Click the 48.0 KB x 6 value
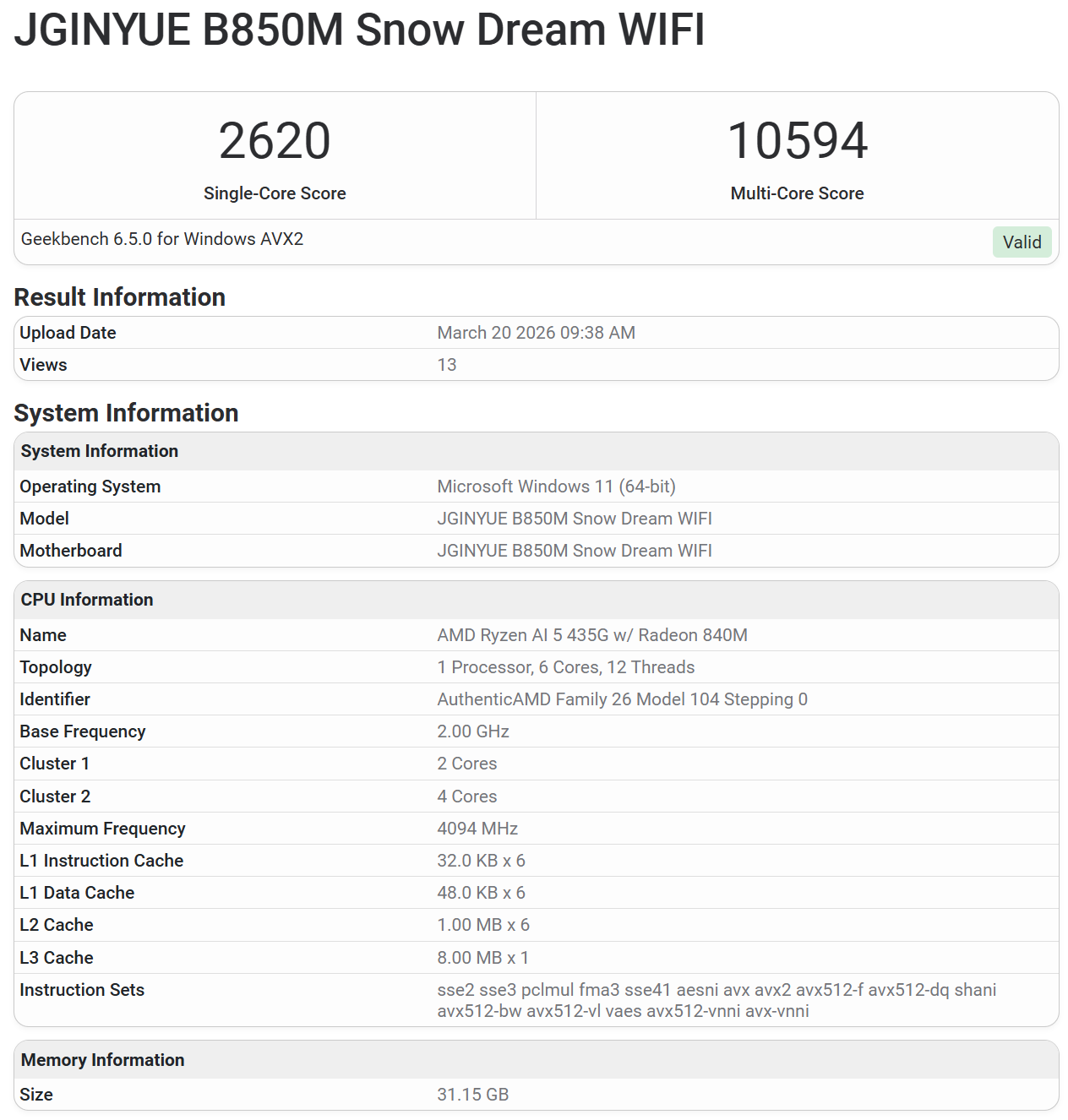Viewport: 1068px width, 1120px height. pyautogui.click(x=481, y=893)
